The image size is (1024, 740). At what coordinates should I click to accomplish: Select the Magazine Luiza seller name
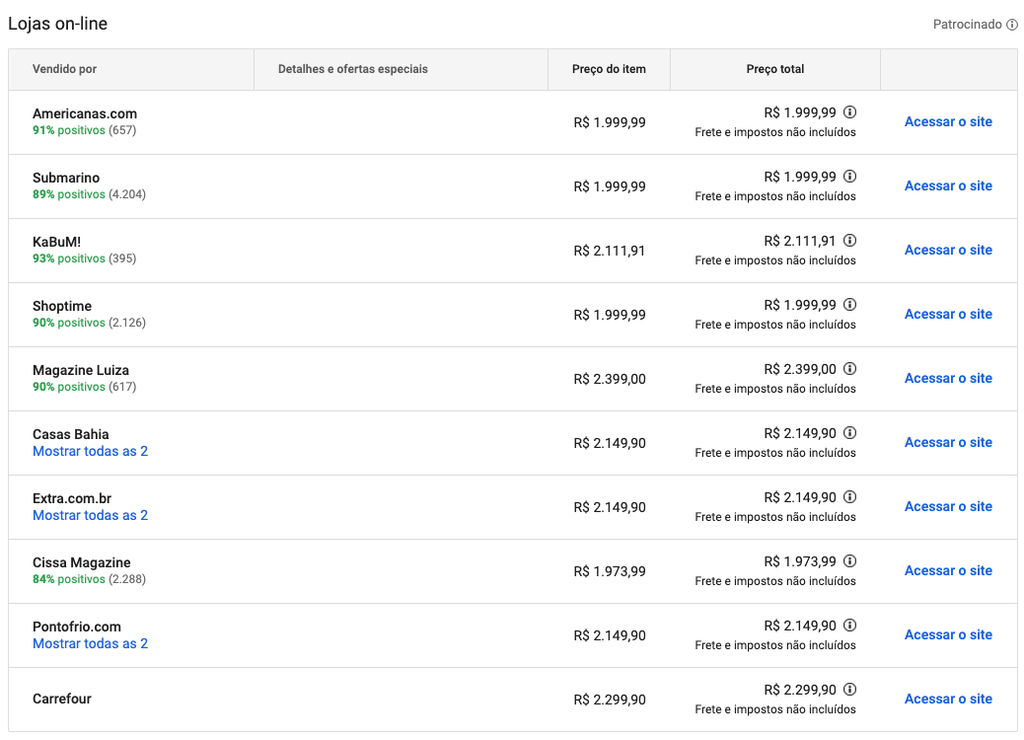[81, 370]
